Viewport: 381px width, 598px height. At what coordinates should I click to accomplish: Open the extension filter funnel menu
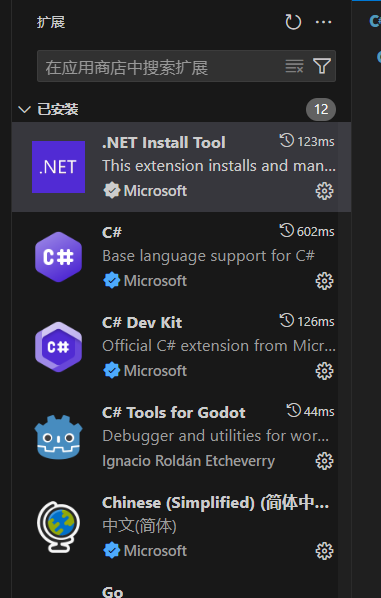322,66
